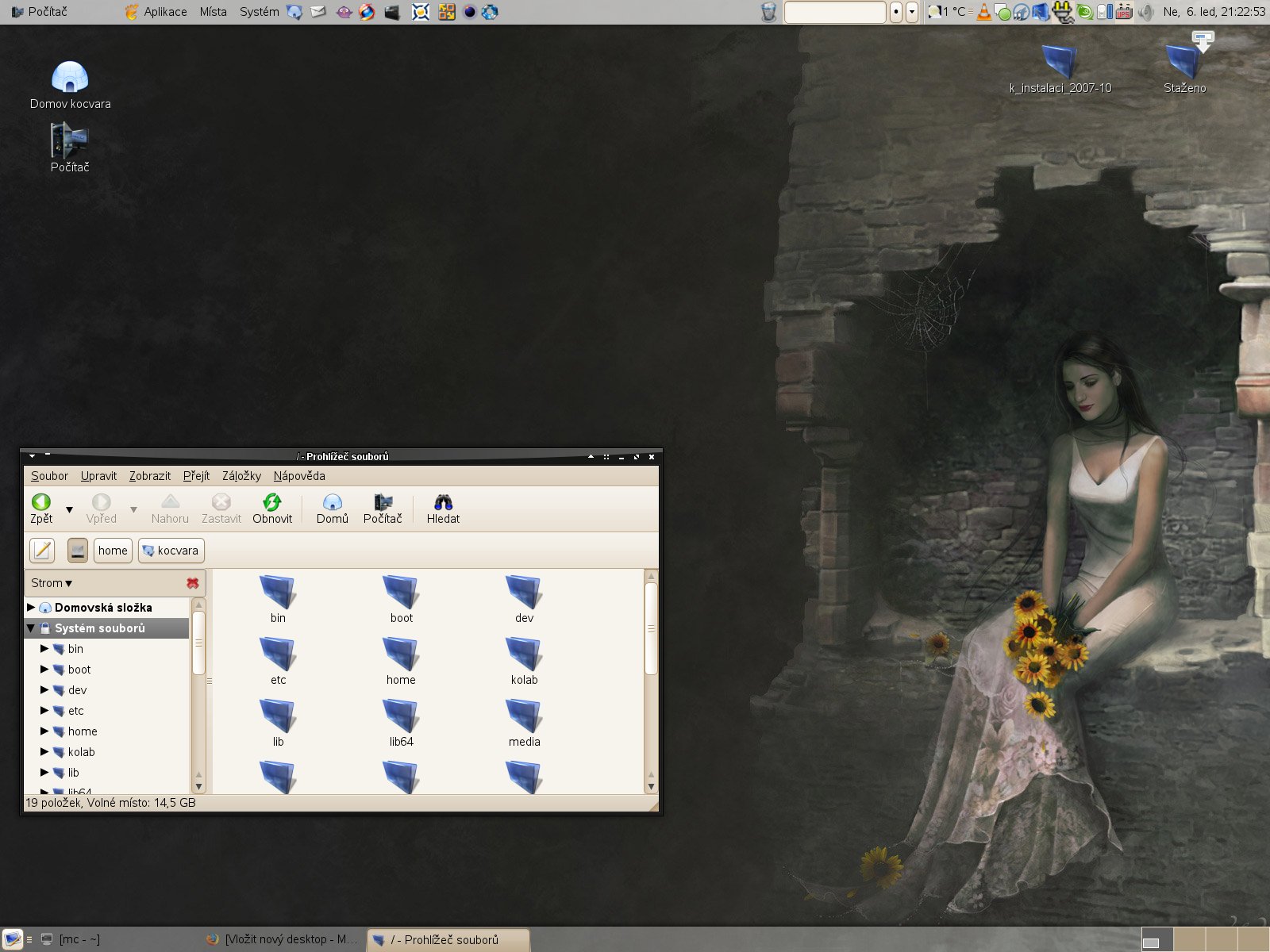Open the Přejít menu
Screen dimensions: 1270x952
pyautogui.click(x=196, y=476)
